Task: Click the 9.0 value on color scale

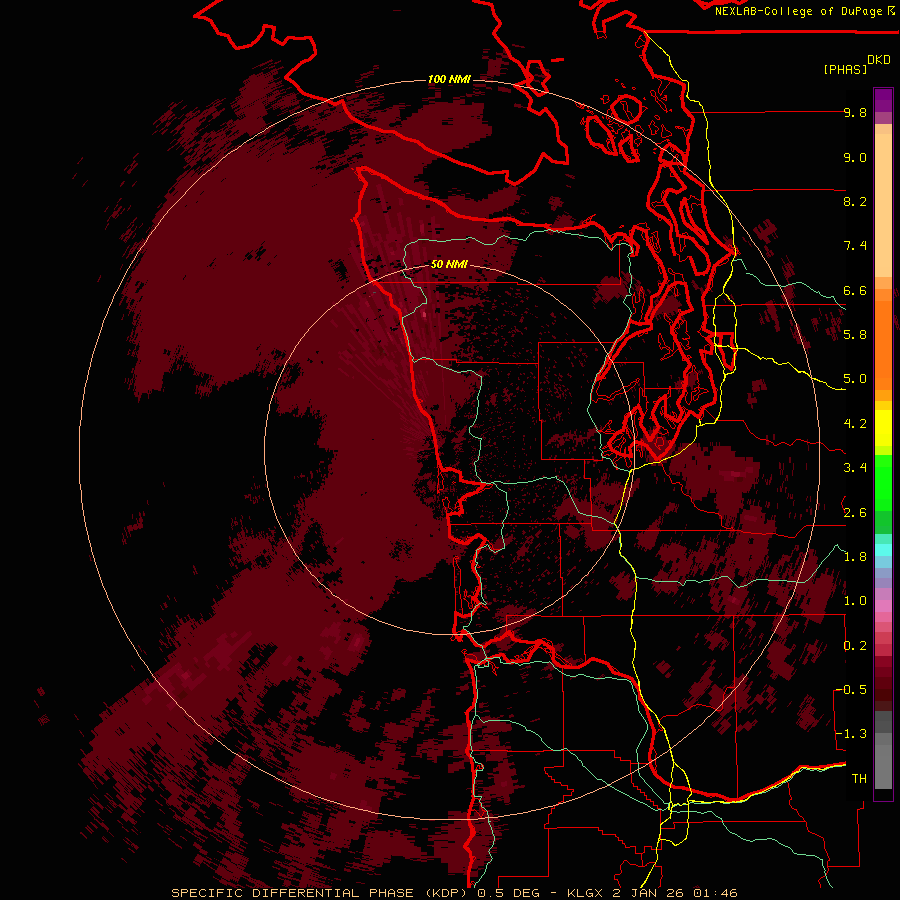Action: coord(855,157)
